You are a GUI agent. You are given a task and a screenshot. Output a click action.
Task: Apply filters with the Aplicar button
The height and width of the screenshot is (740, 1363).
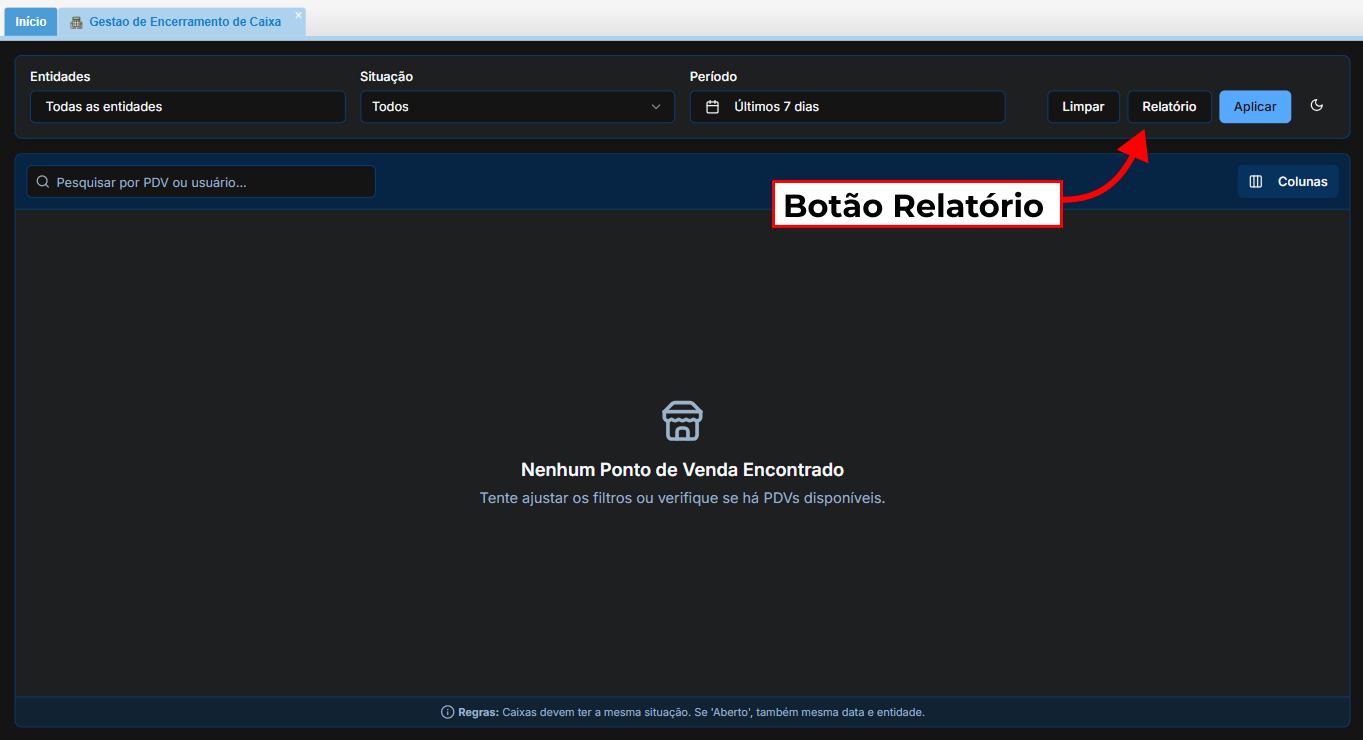point(1254,107)
